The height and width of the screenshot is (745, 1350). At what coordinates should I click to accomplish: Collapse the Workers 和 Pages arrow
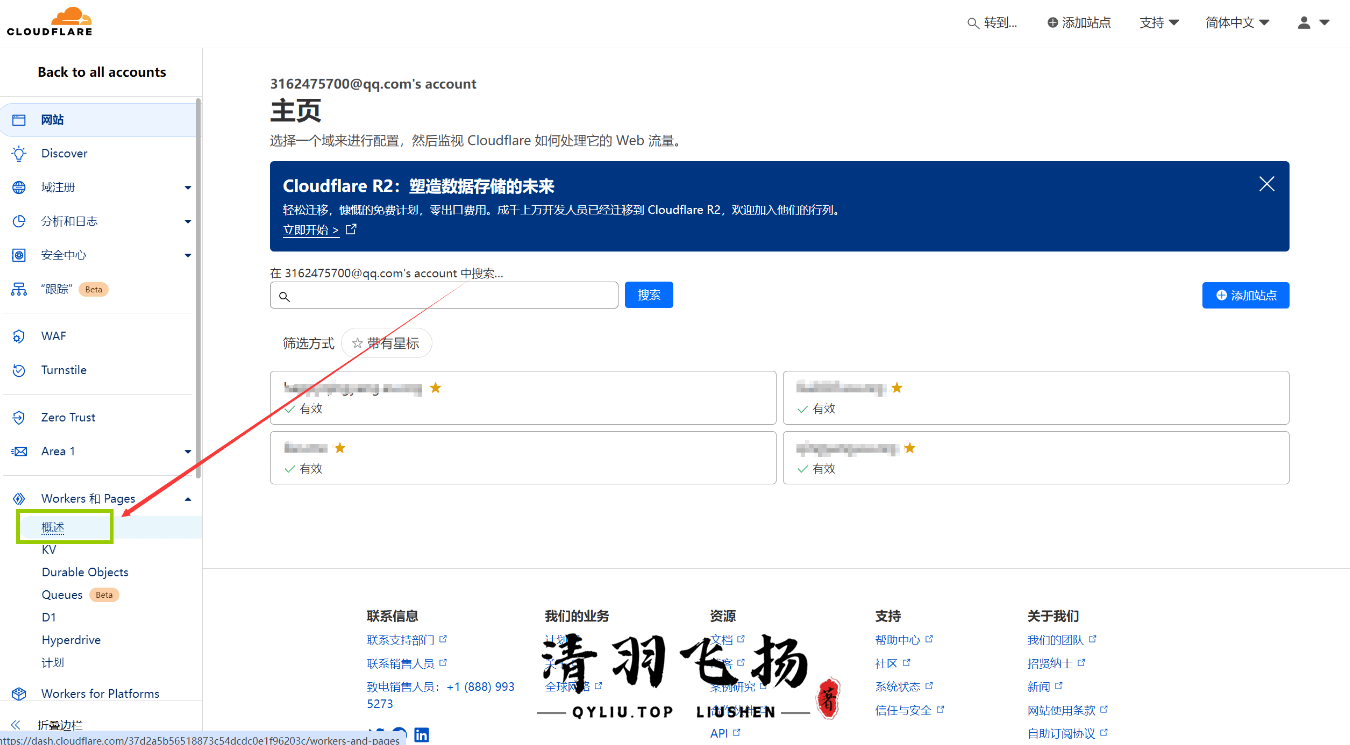click(x=188, y=499)
